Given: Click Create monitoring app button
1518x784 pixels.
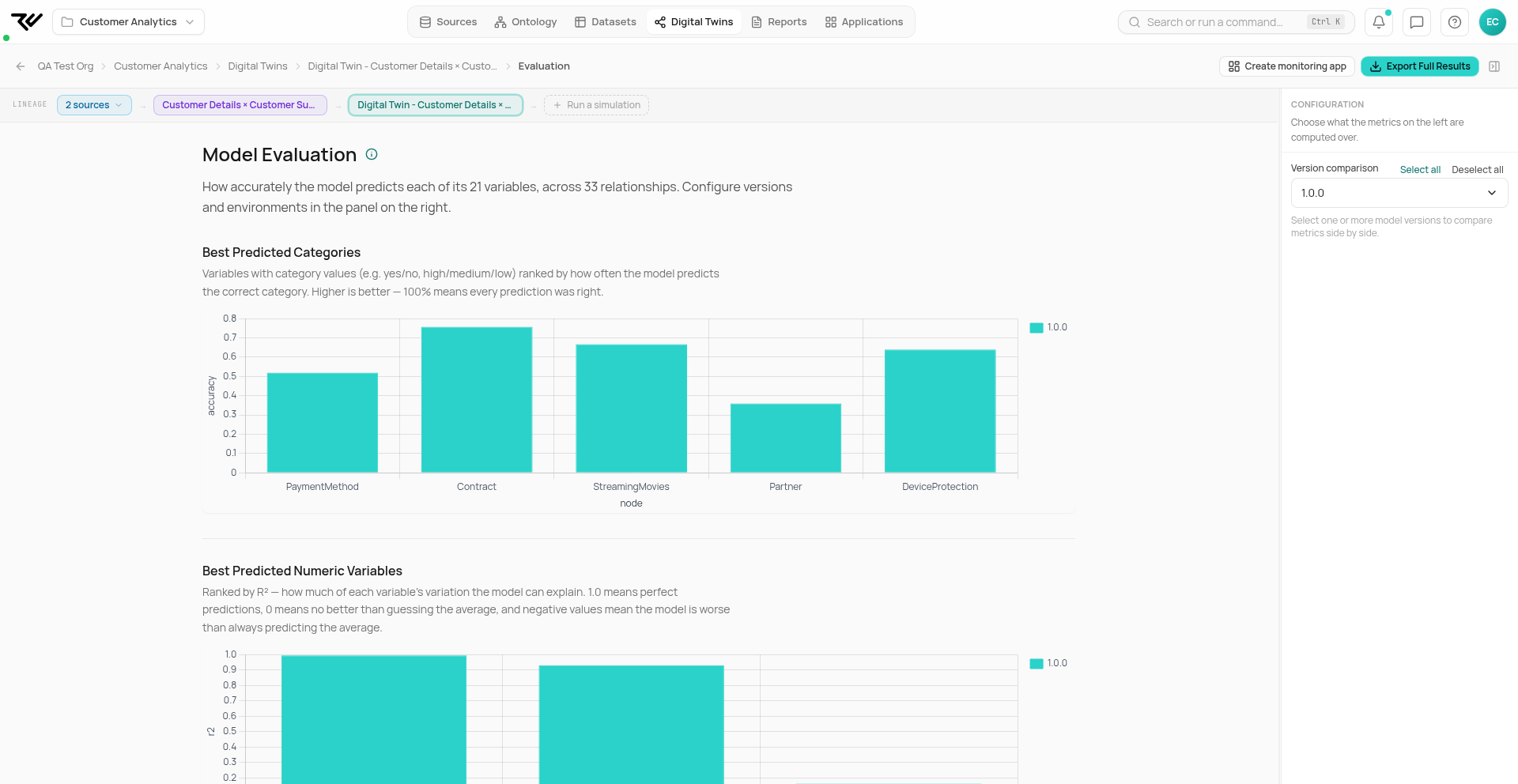Looking at the screenshot, I should tap(1287, 66).
